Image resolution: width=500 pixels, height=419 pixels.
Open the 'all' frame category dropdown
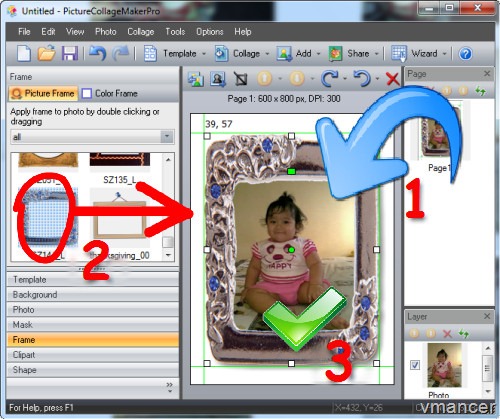click(x=167, y=137)
